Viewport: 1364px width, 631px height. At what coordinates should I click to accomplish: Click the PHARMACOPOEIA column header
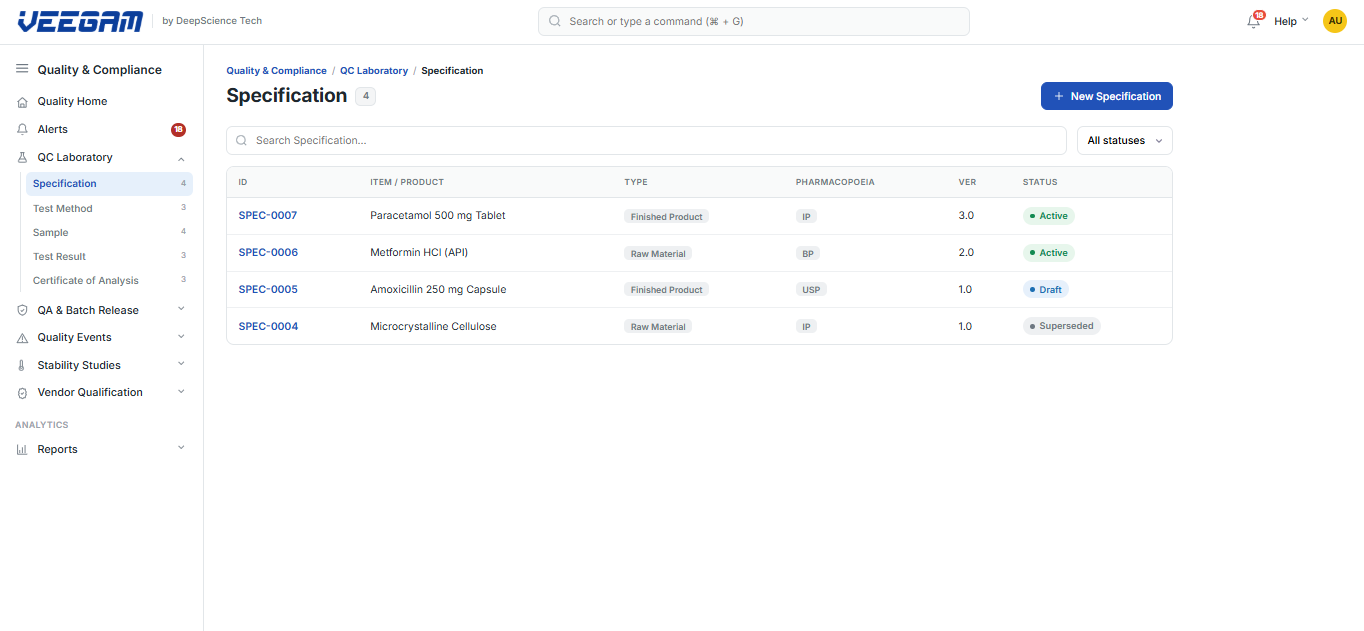point(835,182)
